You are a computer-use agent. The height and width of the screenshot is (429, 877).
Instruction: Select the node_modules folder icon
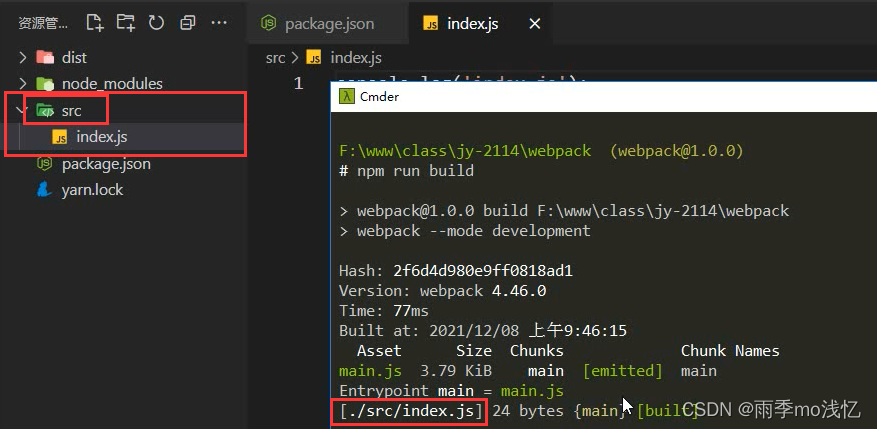(x=45, y=83)
